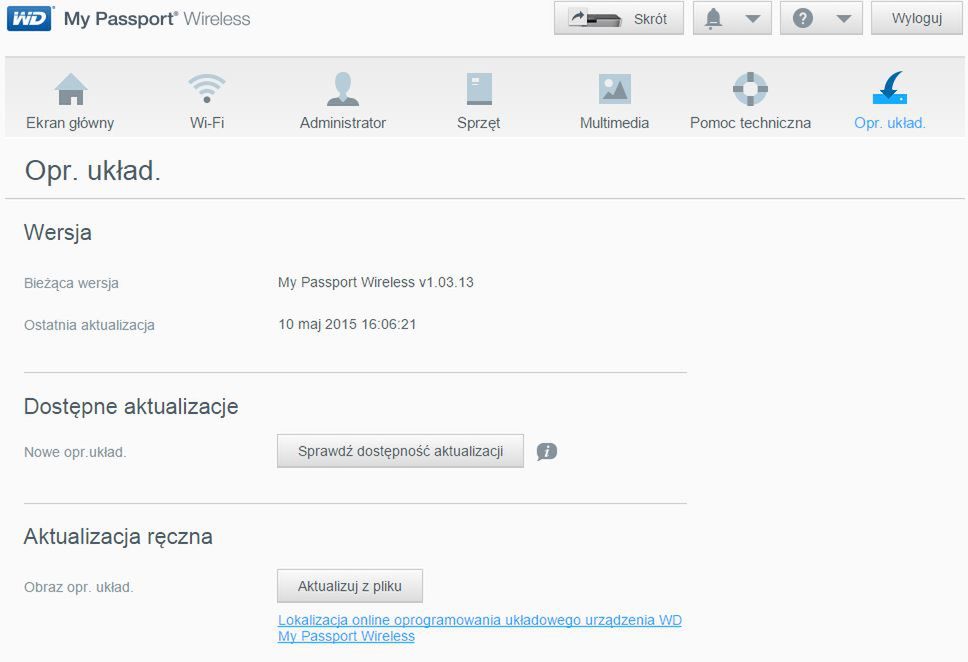Switch to the Sprzęt tab label
This screenshot has height=662, width=968.
click(x=478, y=123)
